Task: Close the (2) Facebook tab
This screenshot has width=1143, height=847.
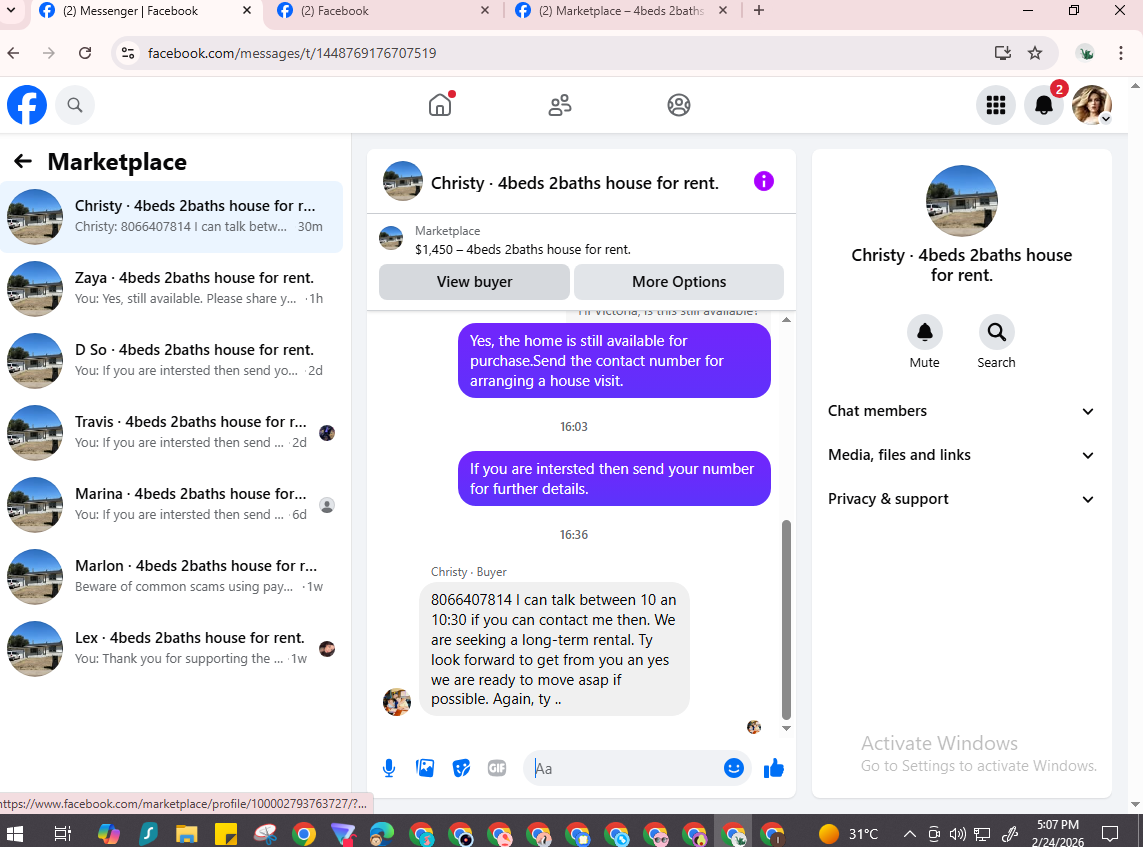Action: 485,10
